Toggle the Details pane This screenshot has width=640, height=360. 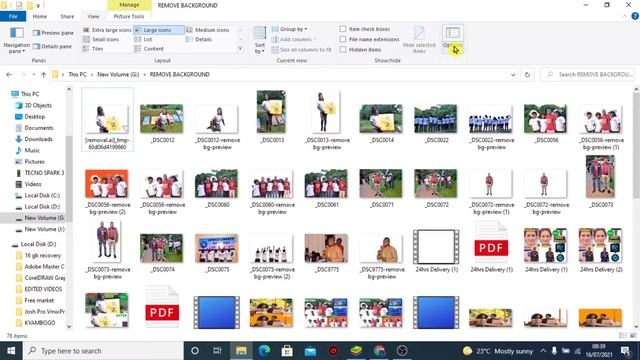tap(52, 46)
